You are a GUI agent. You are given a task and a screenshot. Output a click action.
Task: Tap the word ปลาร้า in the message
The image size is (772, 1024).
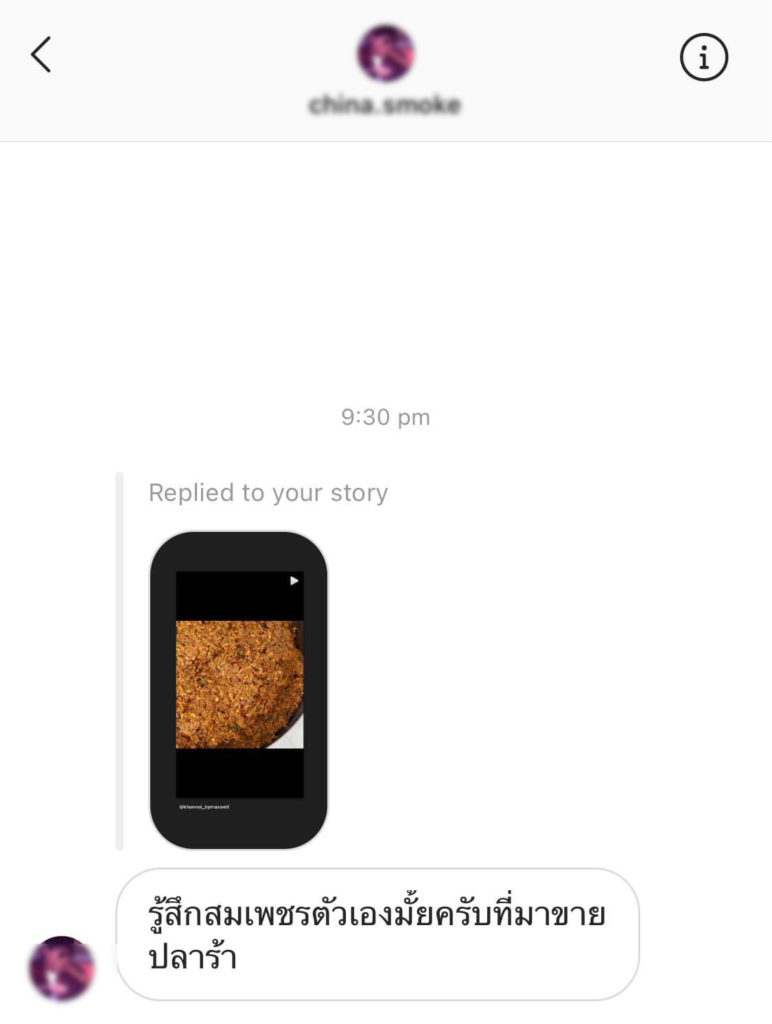[x=193, y=958]
